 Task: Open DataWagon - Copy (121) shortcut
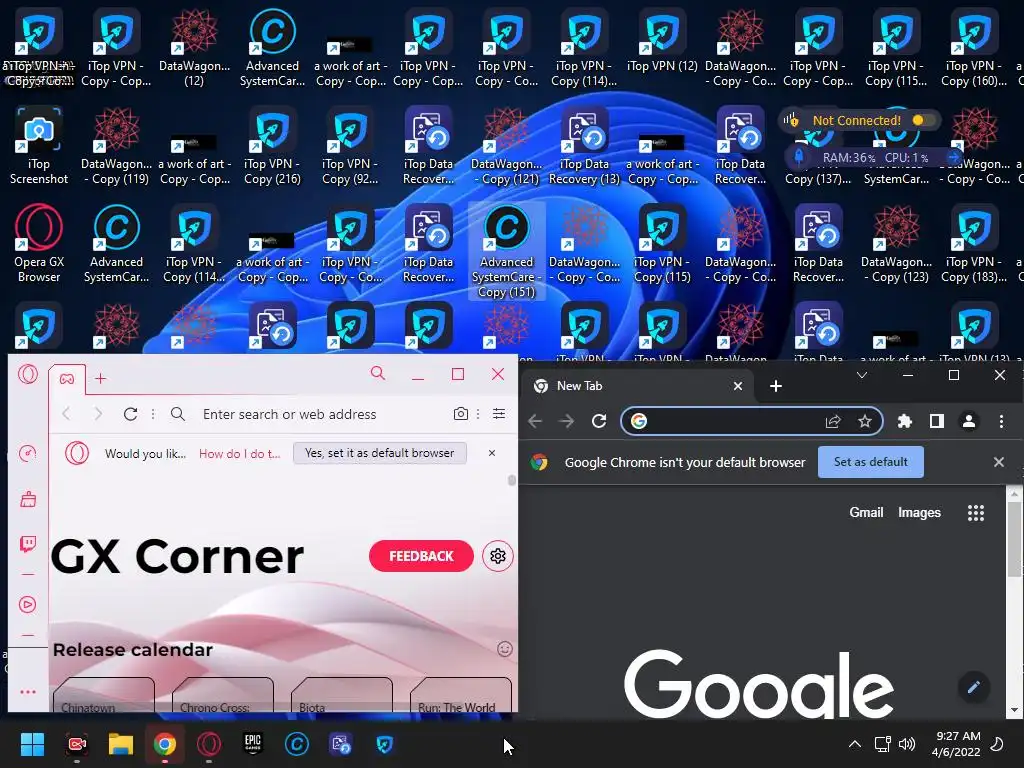click(506, 146)
